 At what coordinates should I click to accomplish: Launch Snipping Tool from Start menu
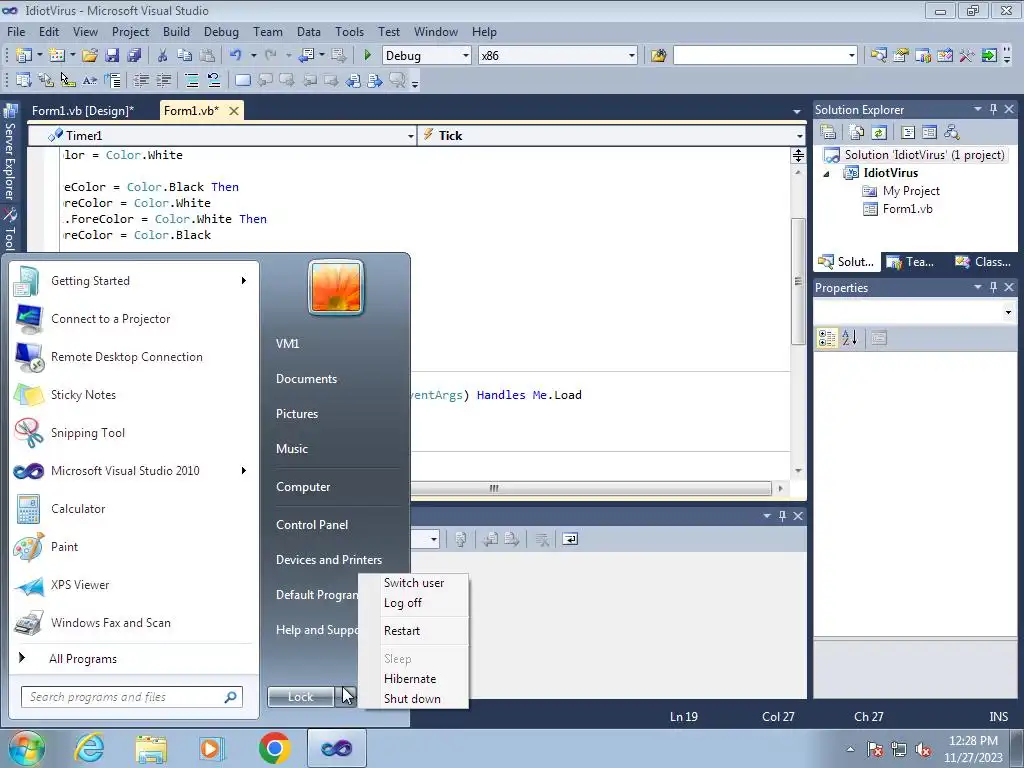point(88,432)
